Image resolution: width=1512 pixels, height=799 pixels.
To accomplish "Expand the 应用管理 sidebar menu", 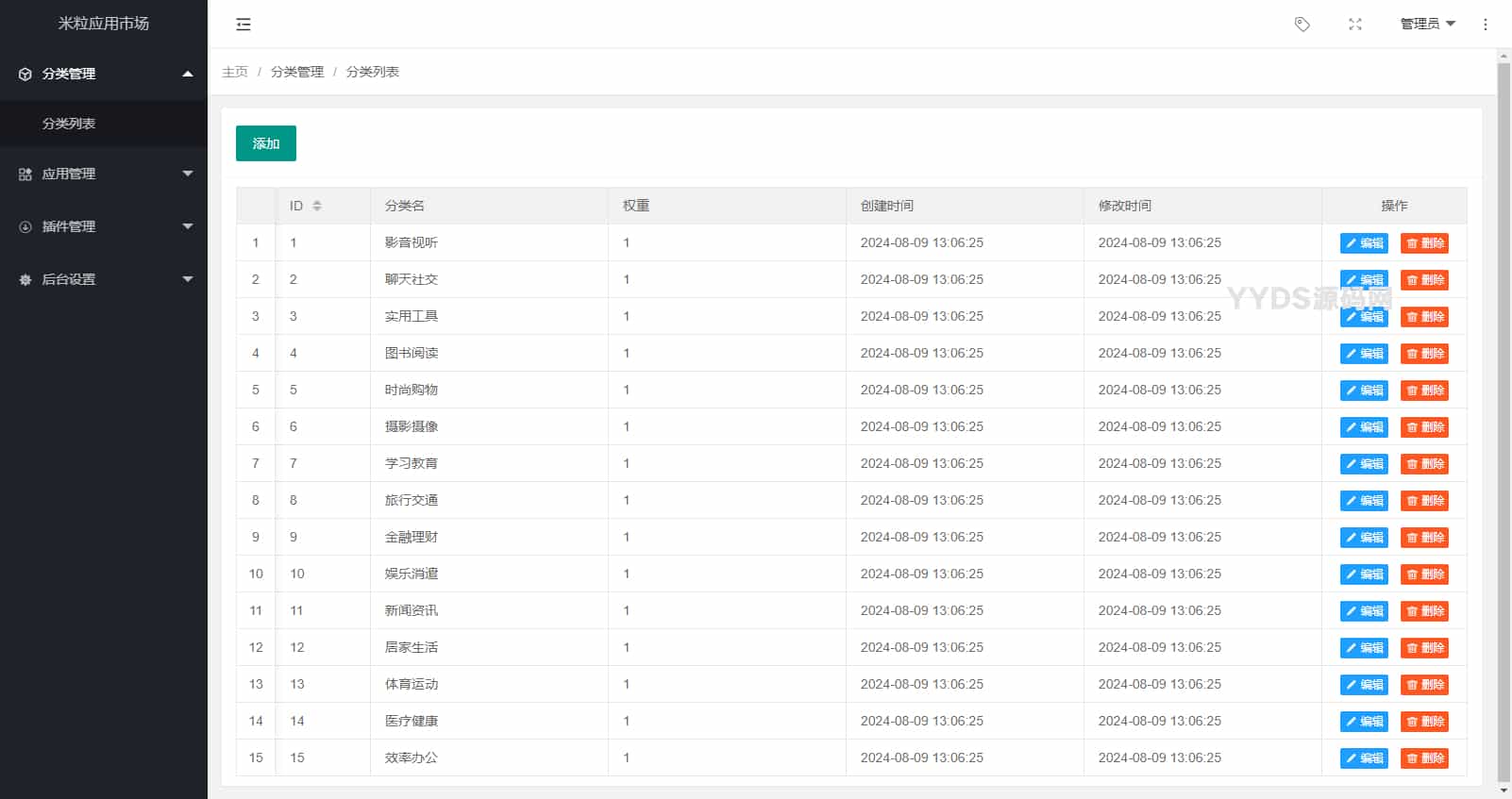I will 104,175.
